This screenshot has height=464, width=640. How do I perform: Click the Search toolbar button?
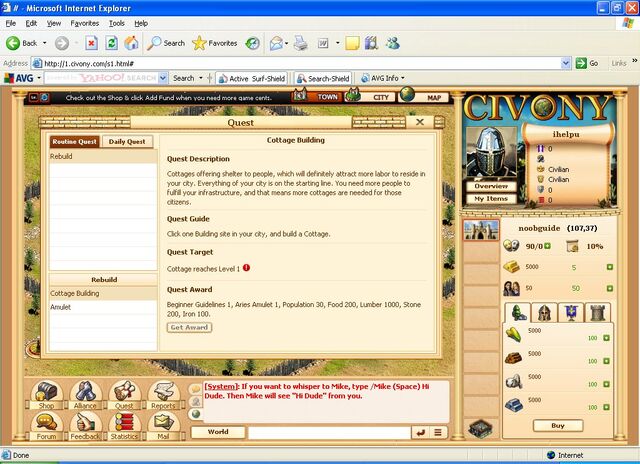(166, 43)
